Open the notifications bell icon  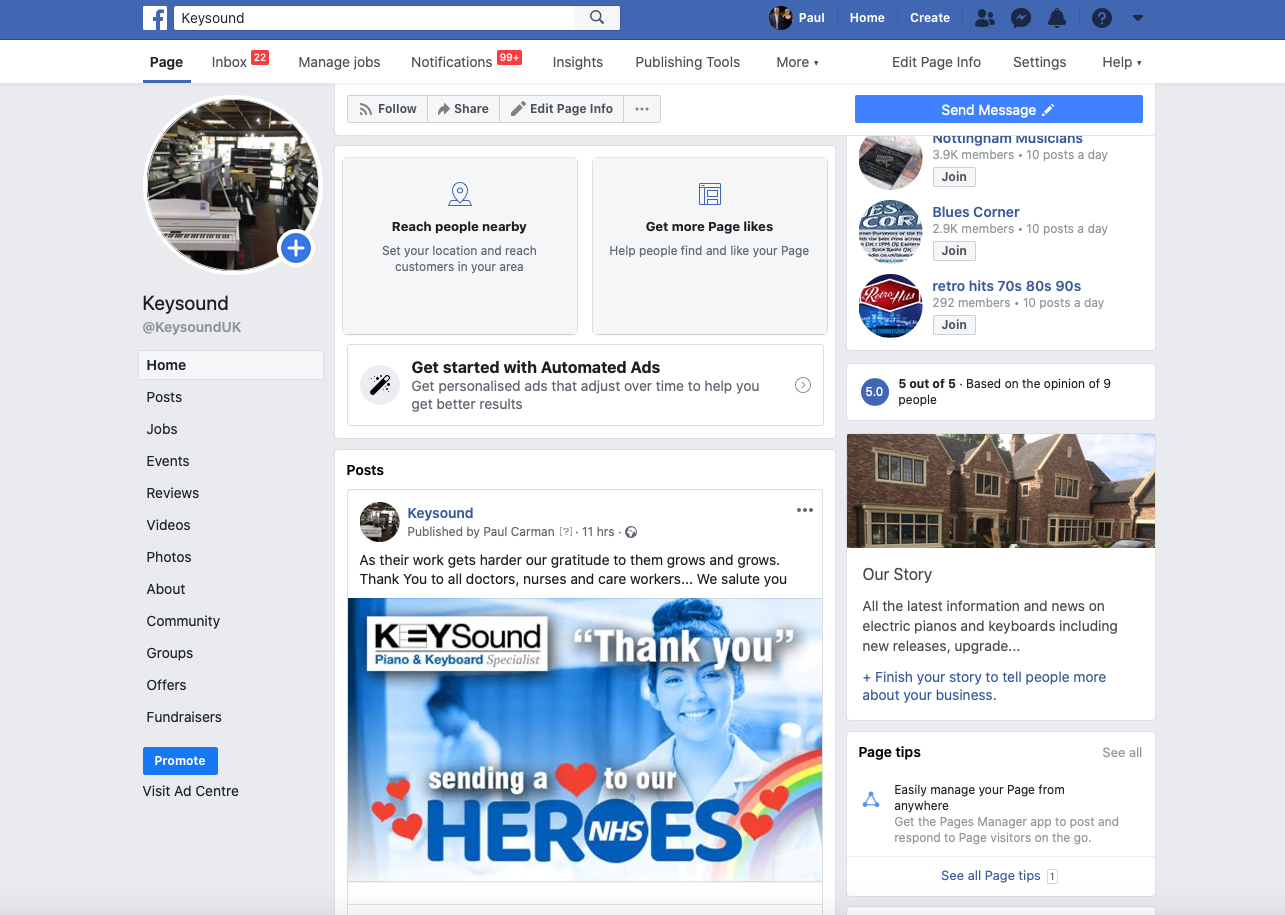point(1057,17)
